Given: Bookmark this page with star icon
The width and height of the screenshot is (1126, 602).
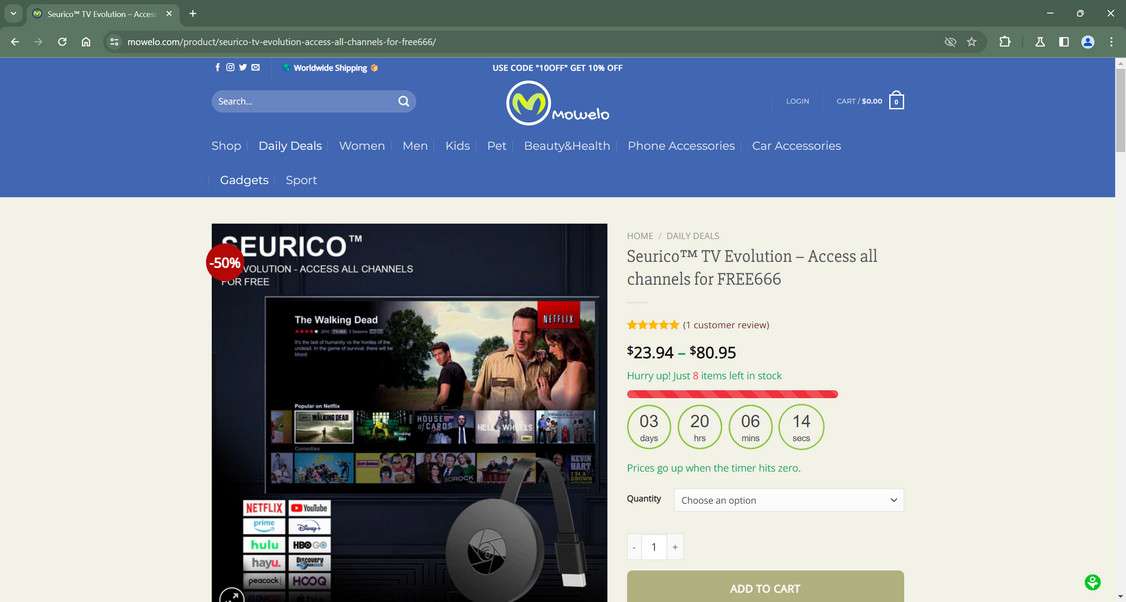Looking at the screenshot, I should (972, 42).
